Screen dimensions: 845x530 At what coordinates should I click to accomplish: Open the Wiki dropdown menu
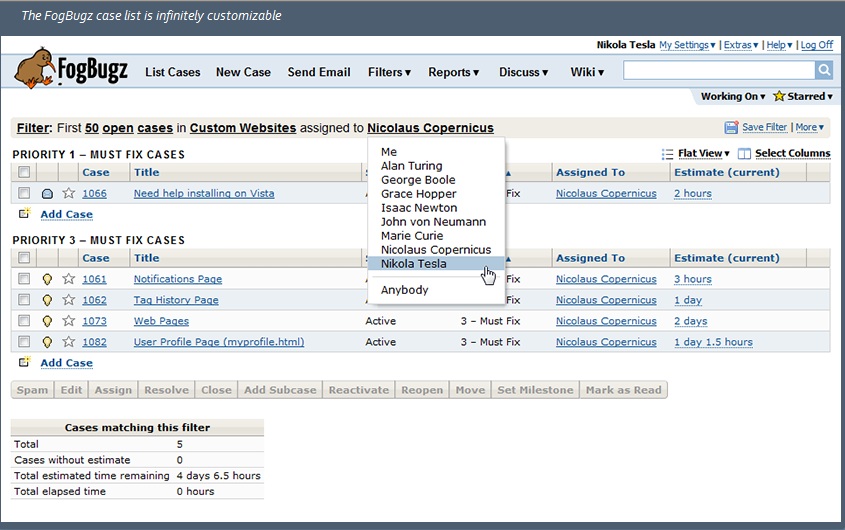click(587, 72)
